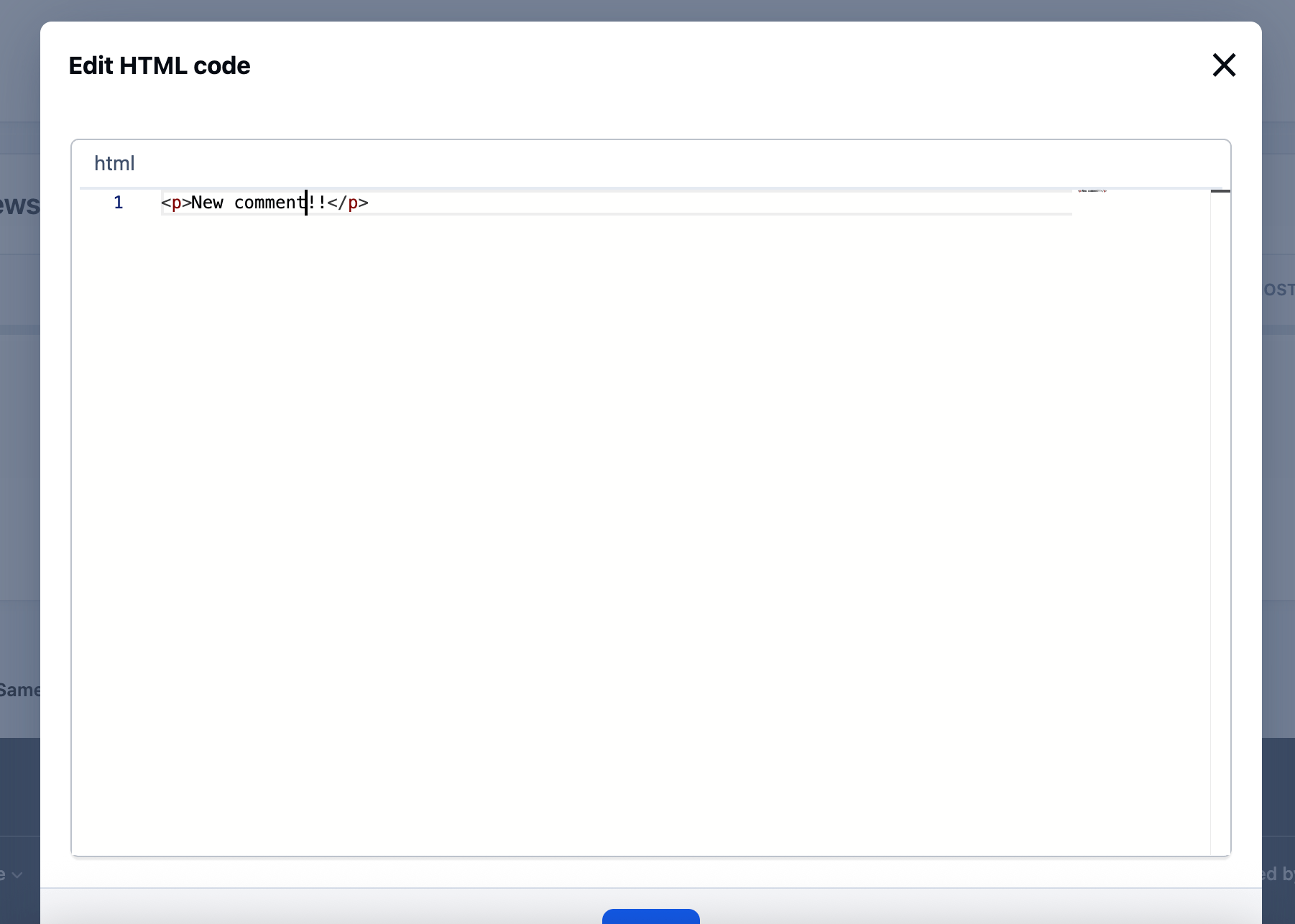This screenshot has width=1295, height=924.
Task: Click the word "New" in the code
Action: pos(207,203)
